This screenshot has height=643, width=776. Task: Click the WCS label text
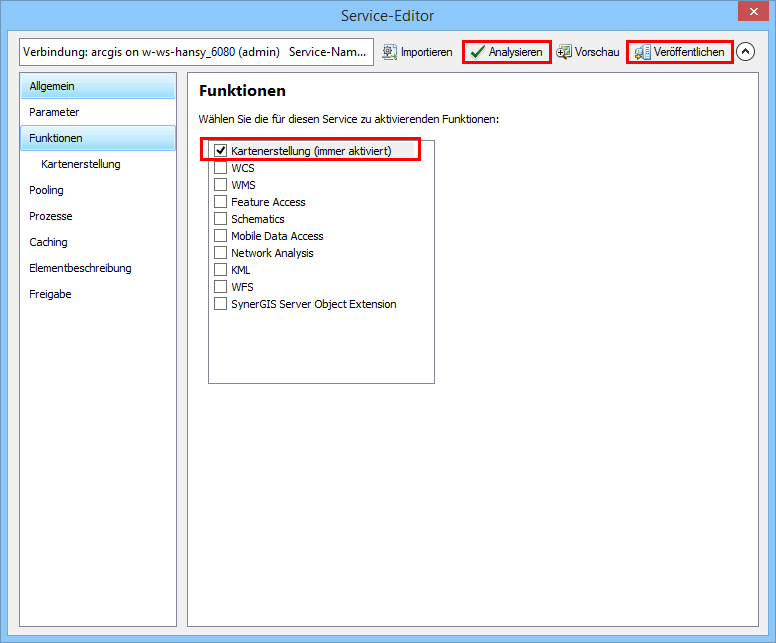pos(242,168)
